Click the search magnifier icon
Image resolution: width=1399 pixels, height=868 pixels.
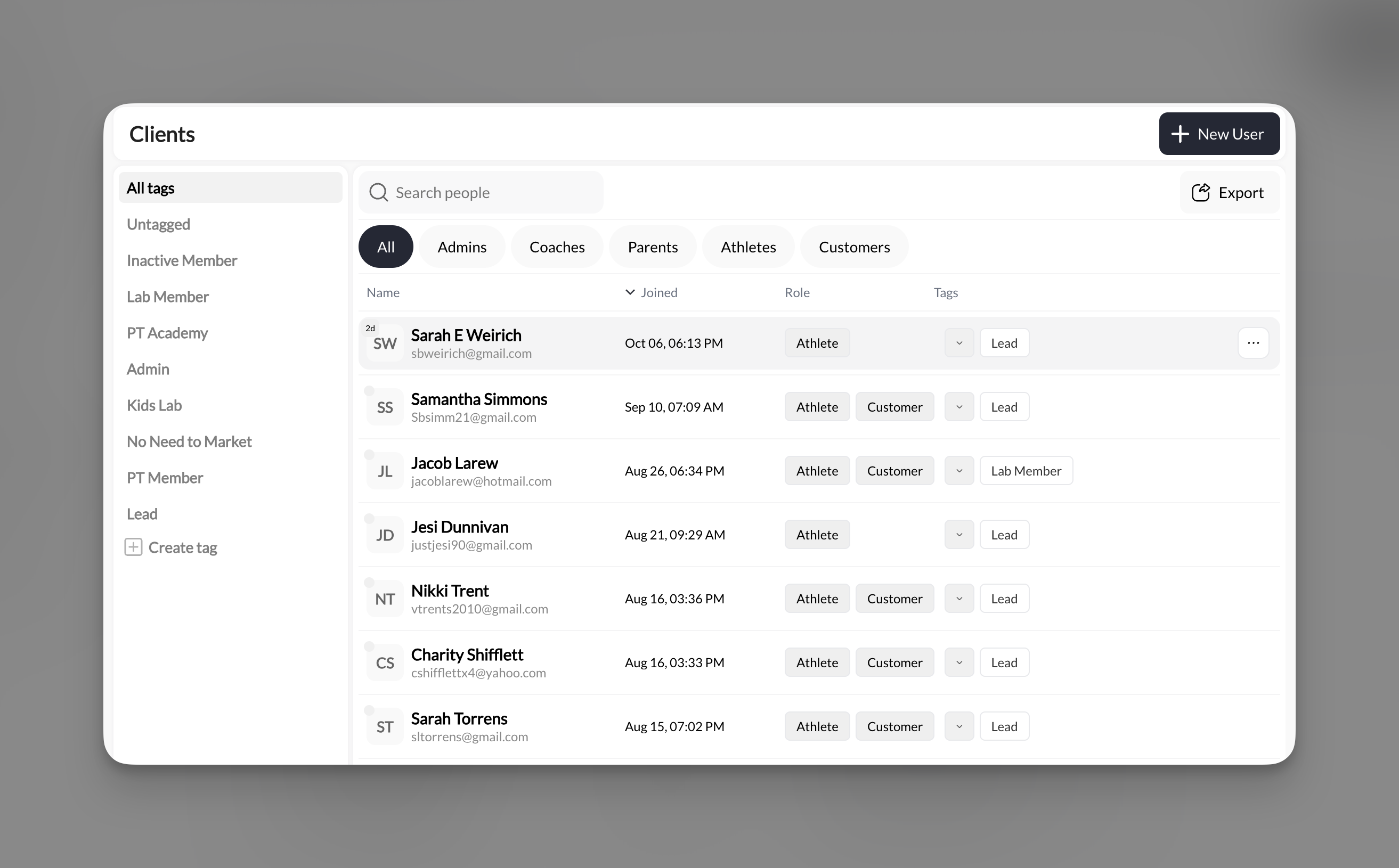[x=378, y=192]
